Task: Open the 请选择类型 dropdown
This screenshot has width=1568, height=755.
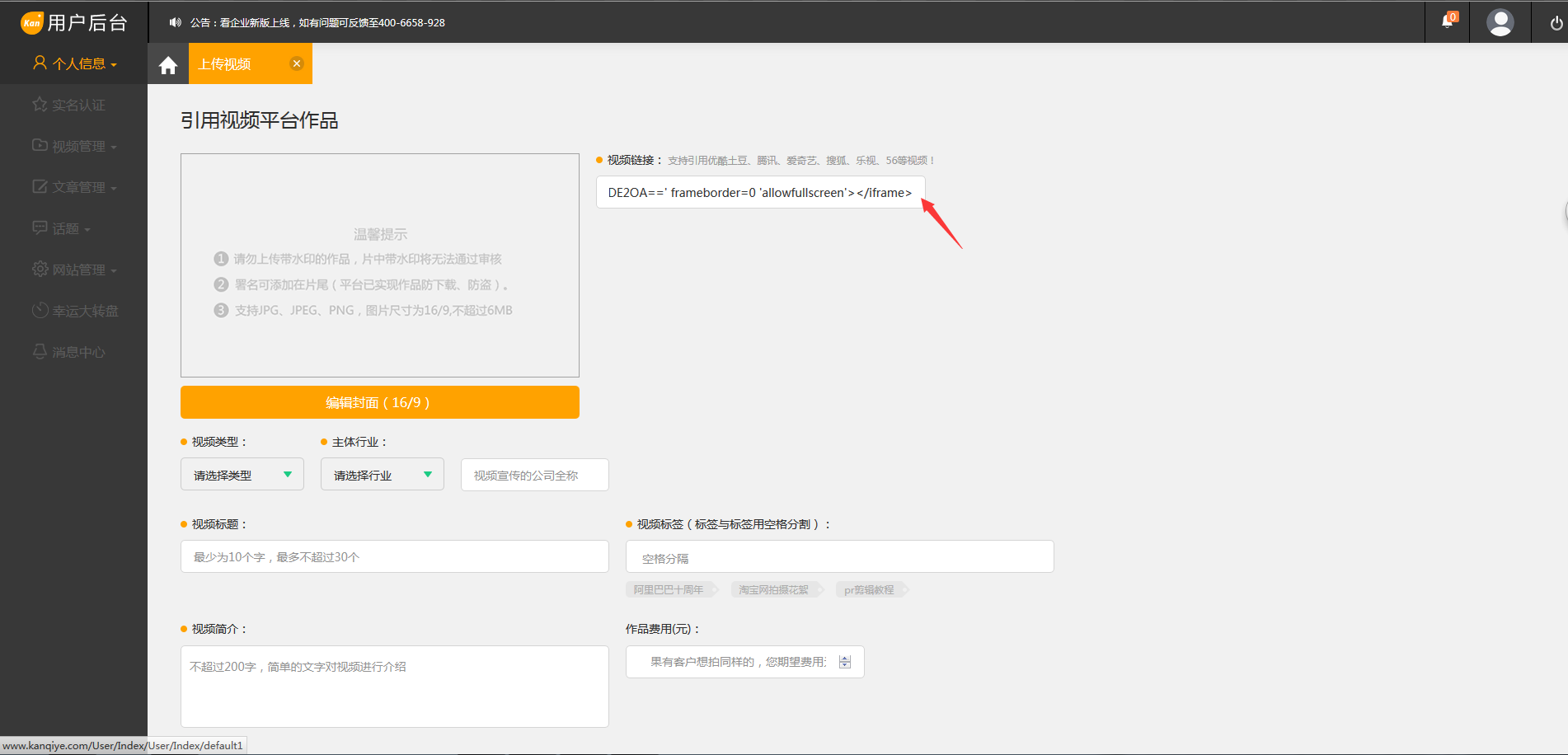Action: pyautogui.click(x=242, y=475)
